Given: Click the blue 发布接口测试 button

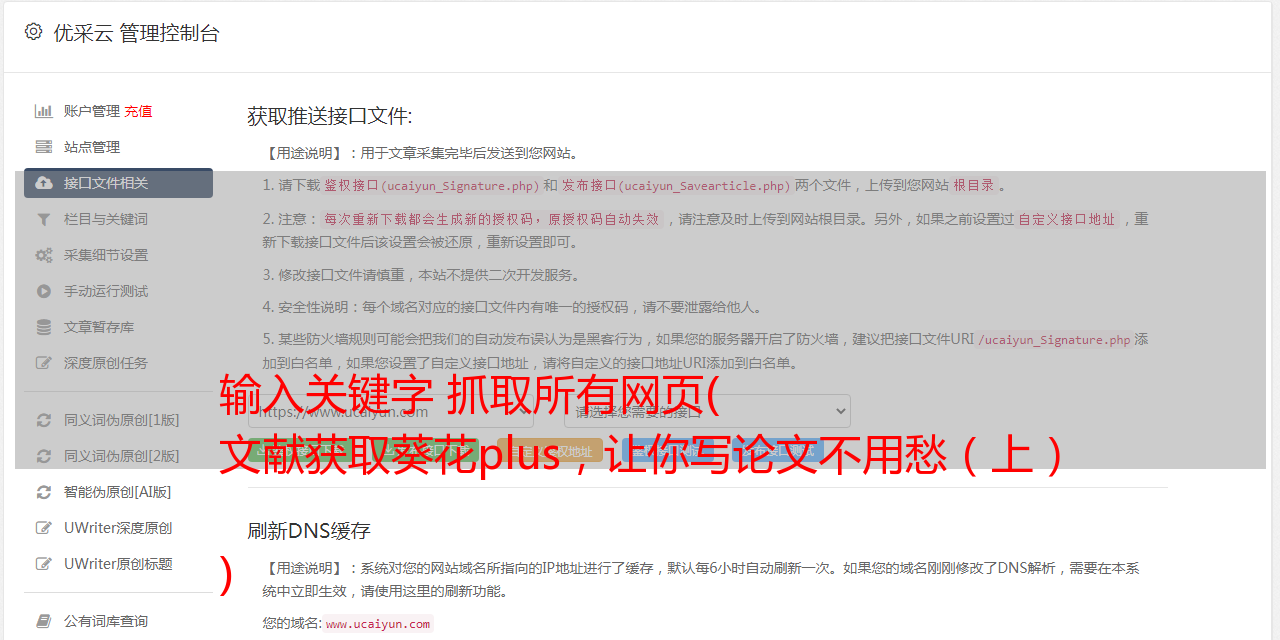Looking at the screenshot, I should coord(775,451).
